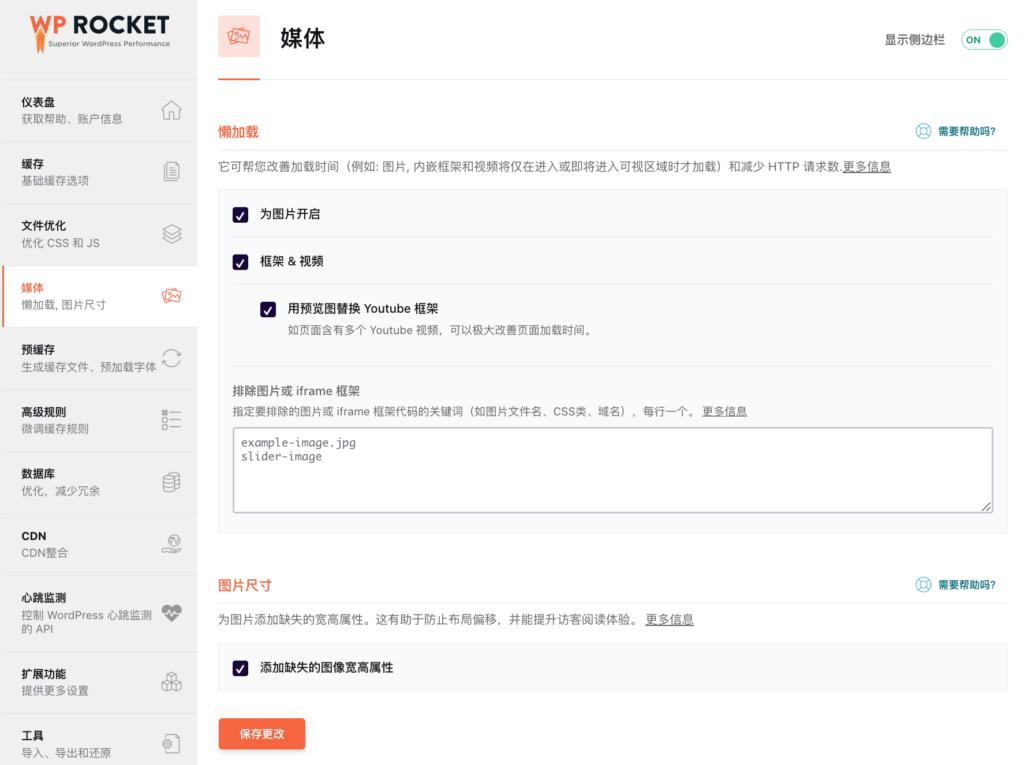The image size is (1024, 765).
Task: Click the 缓存 page icon in sidebar
Action: point(172,171)
